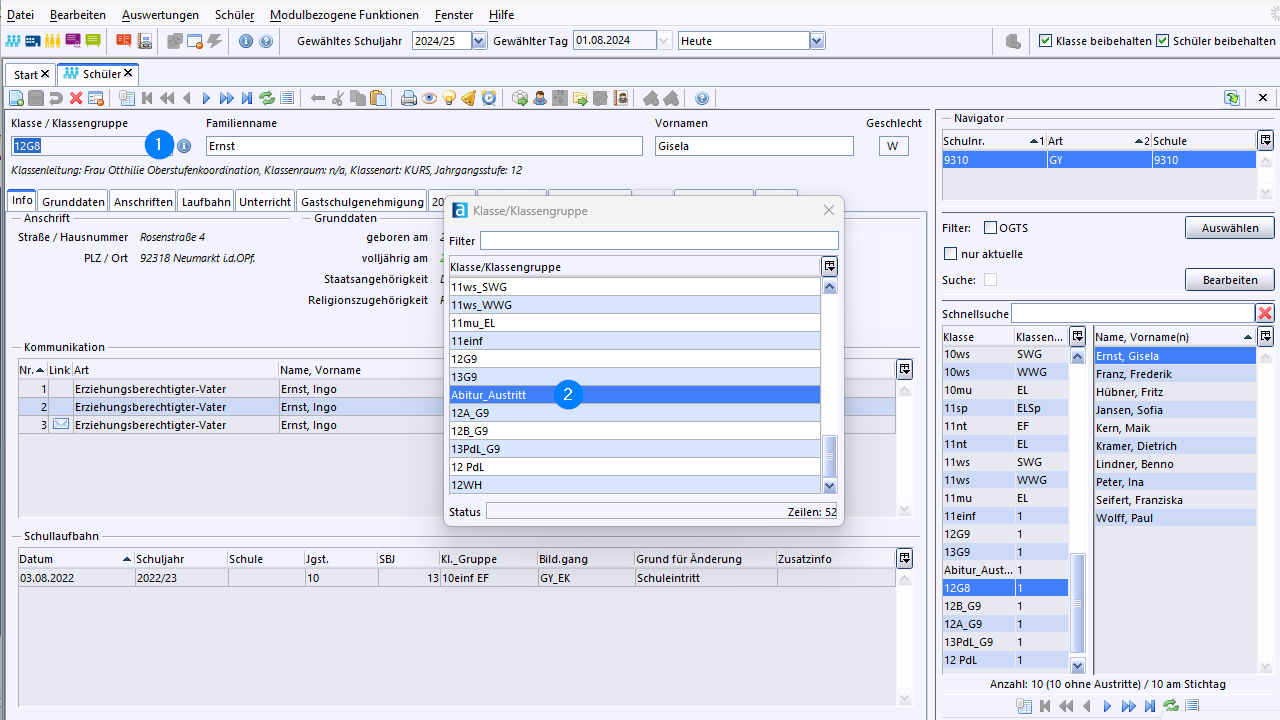Open column chooser of navigator school table
The height and width of the screenshot is (720, 1280).
coord(1265,141)
